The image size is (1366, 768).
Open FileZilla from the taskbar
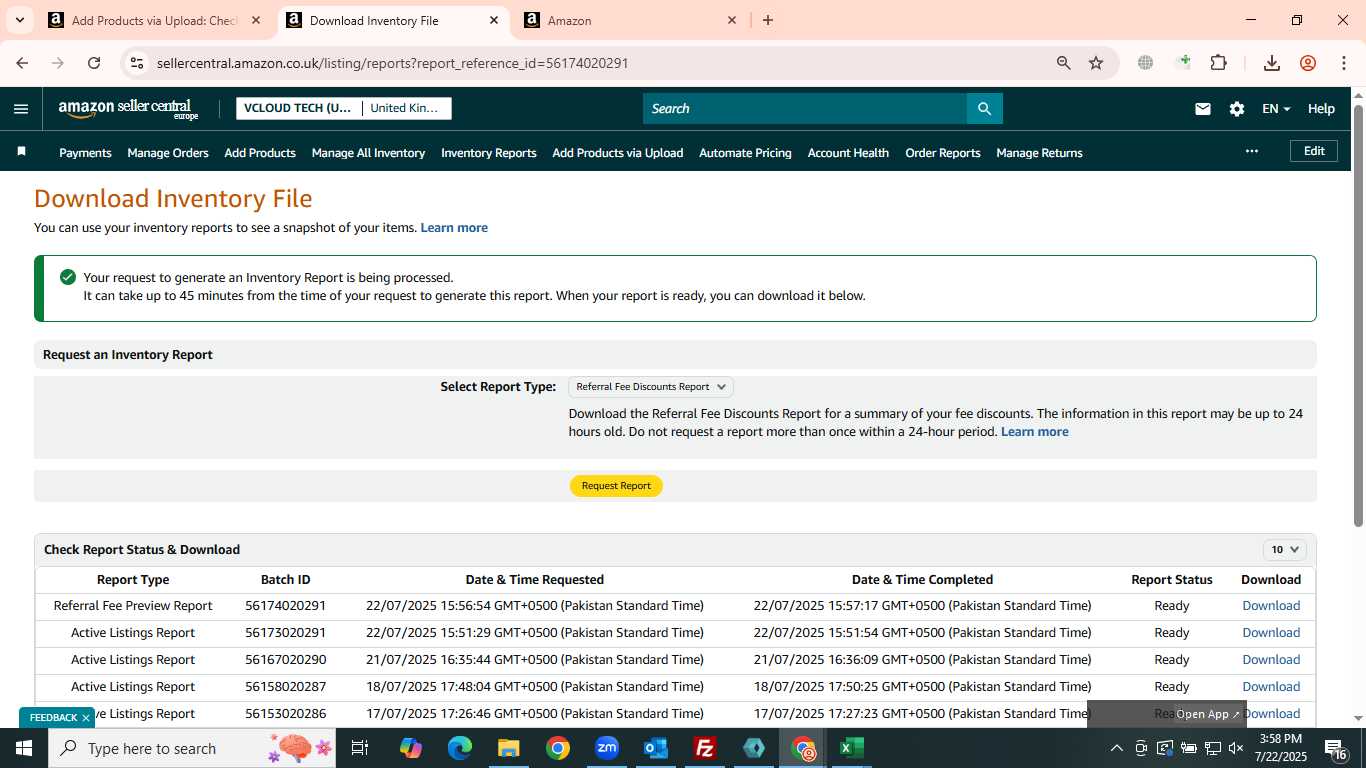pyautogui.click(x=705, y=748)
